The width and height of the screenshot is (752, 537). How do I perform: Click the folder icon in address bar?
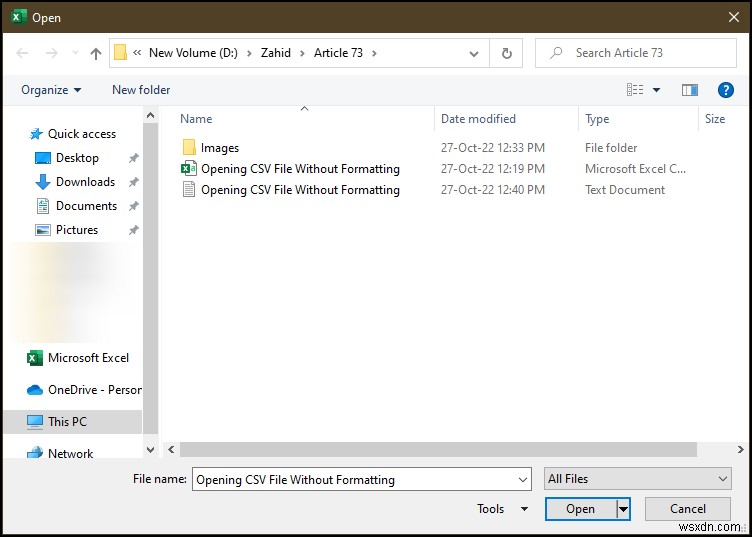[120, 52]
